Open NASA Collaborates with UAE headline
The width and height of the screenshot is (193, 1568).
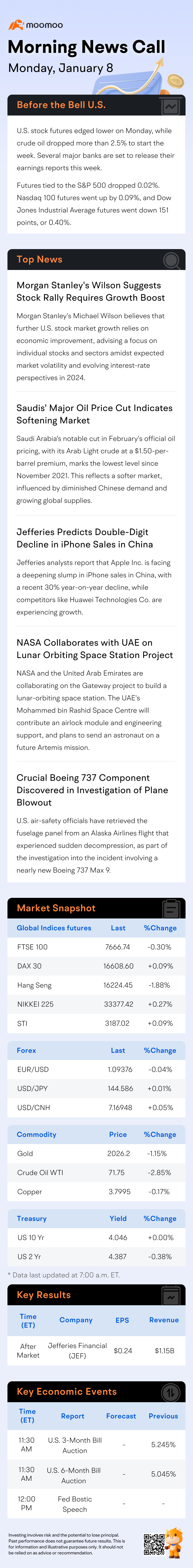[94, 649]
